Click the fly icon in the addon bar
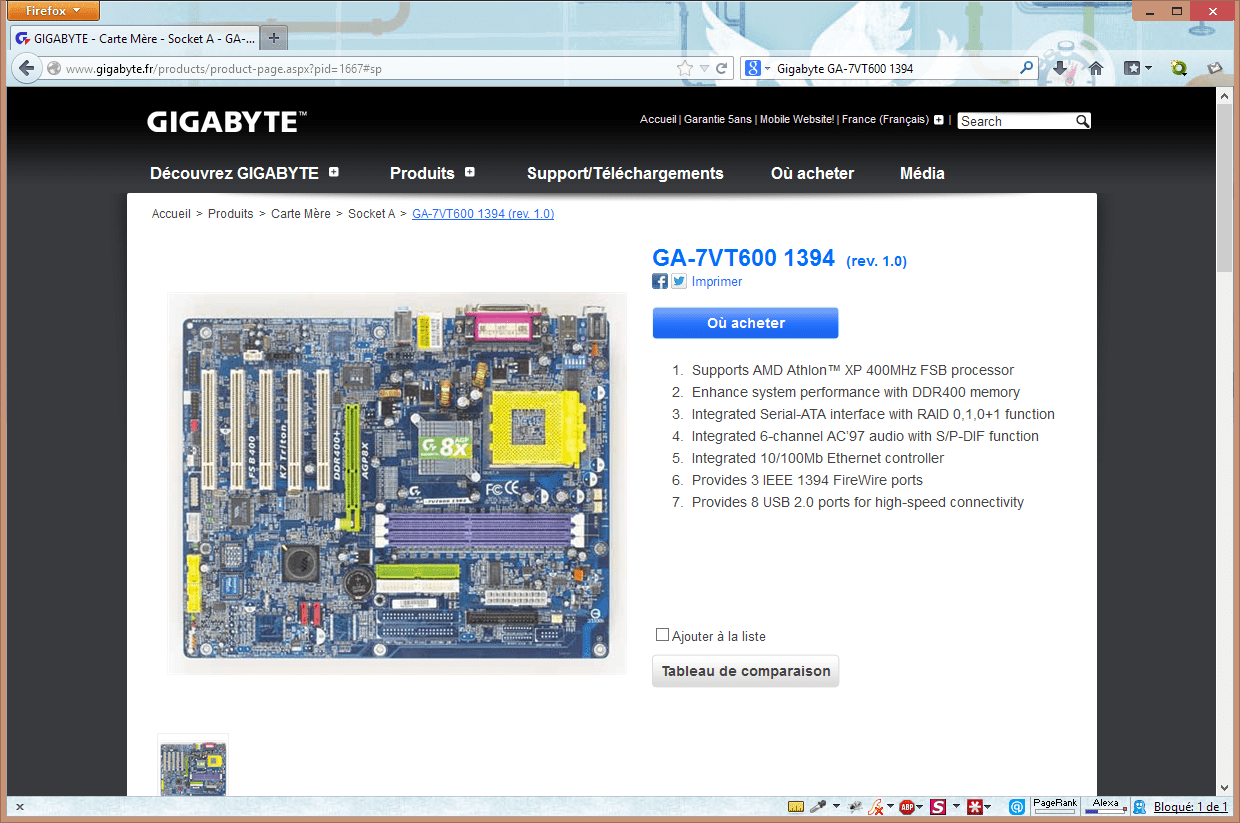This screenshot has width=1240, height=823. (855, 806)
